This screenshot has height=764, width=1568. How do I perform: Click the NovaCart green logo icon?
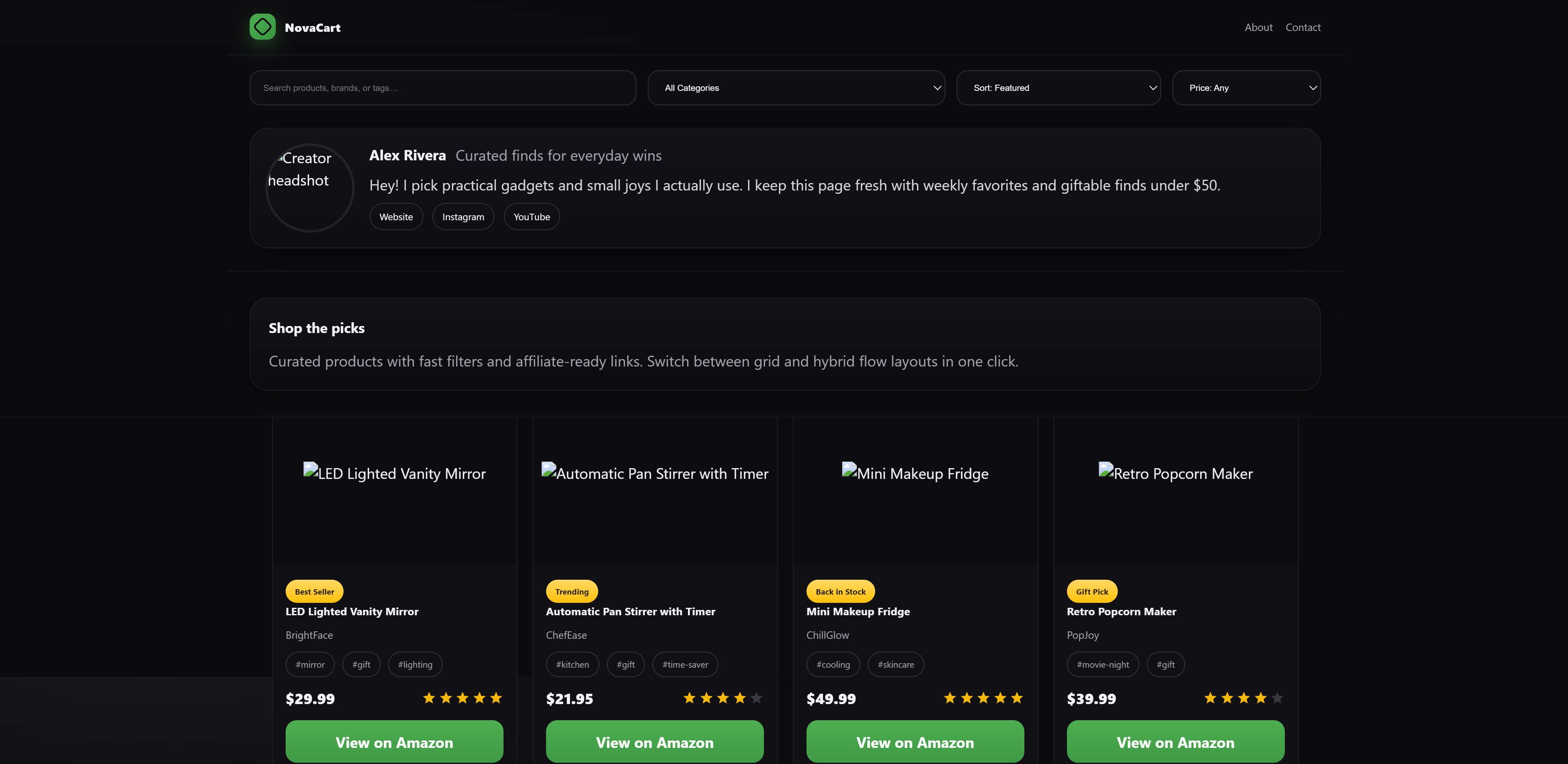[263, 27]
